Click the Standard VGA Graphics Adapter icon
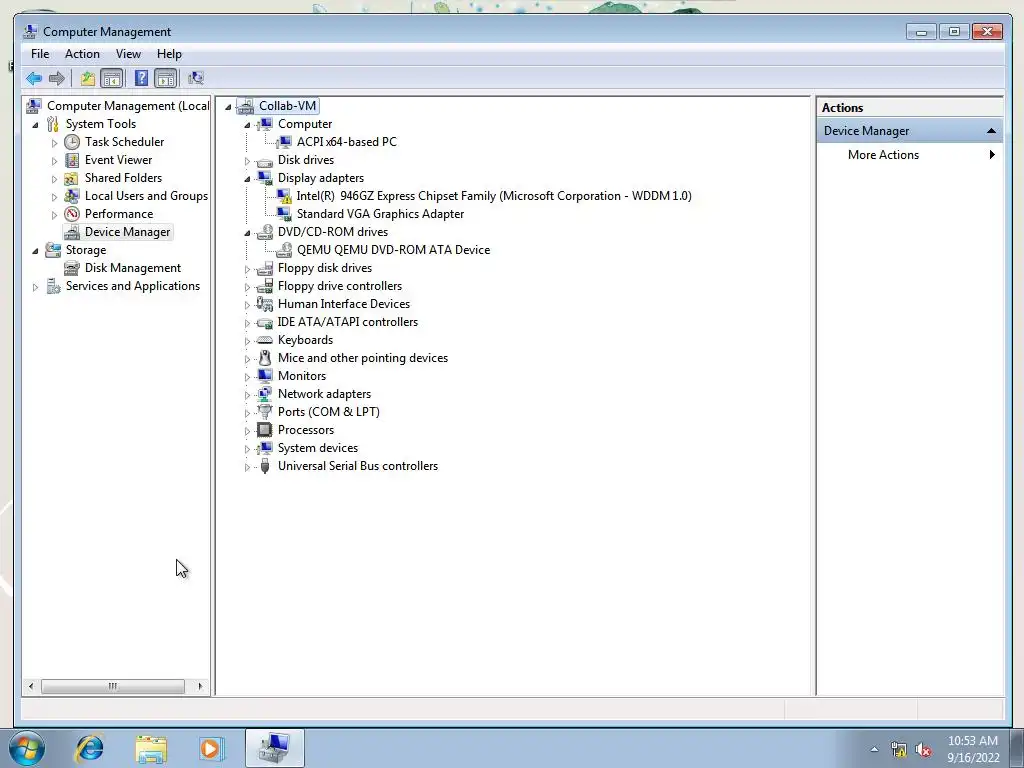This screenshot has height=768, width=1024. pyautogui.click(x=284, y=214)
